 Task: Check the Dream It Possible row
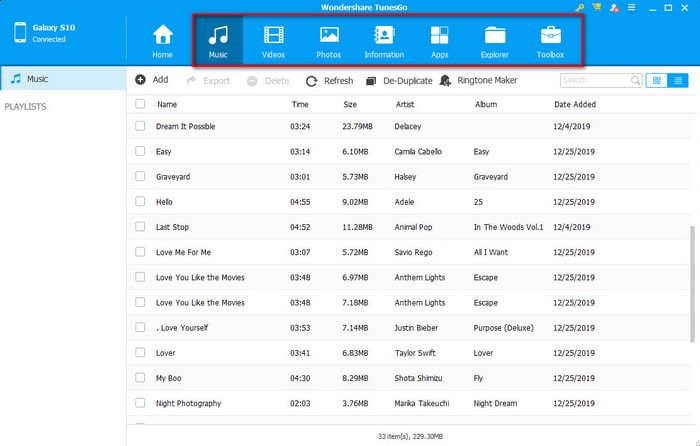tap(140, 126)
